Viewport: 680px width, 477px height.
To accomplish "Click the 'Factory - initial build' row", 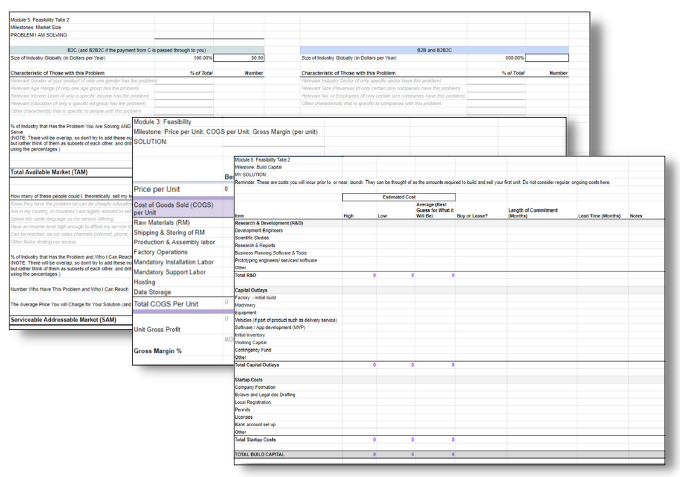I will 255,297.
